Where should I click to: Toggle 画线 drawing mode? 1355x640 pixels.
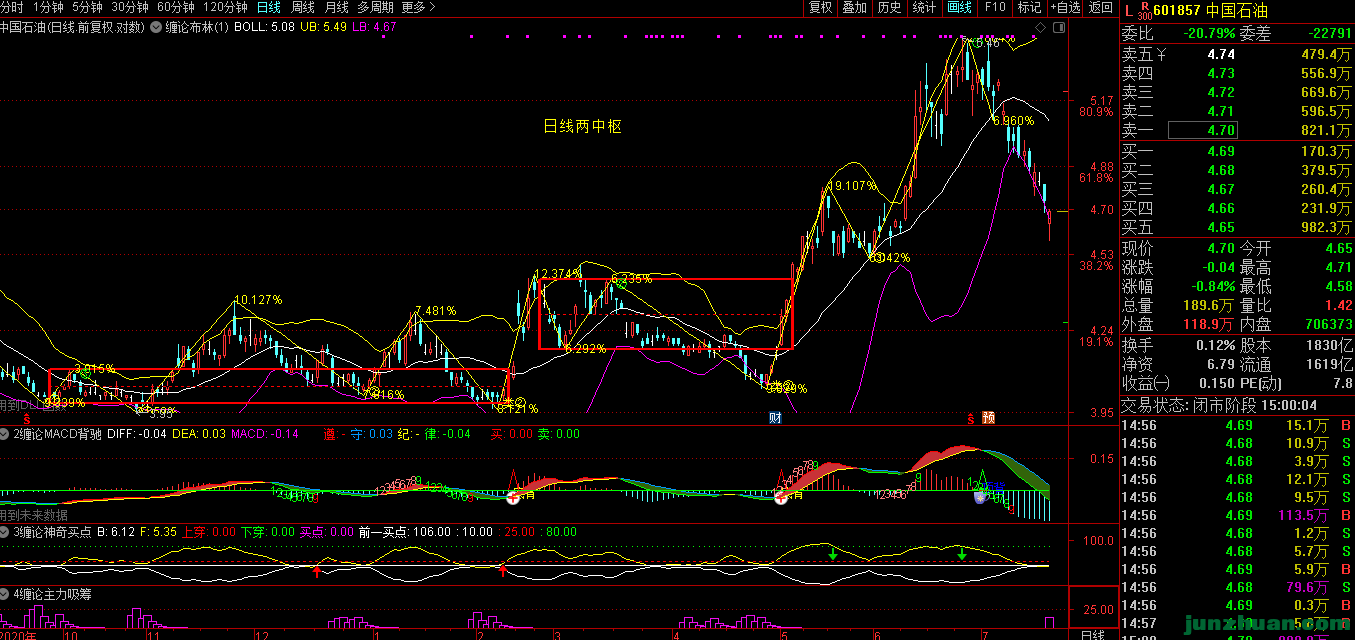pyautogui.click(x=959, y=8)
